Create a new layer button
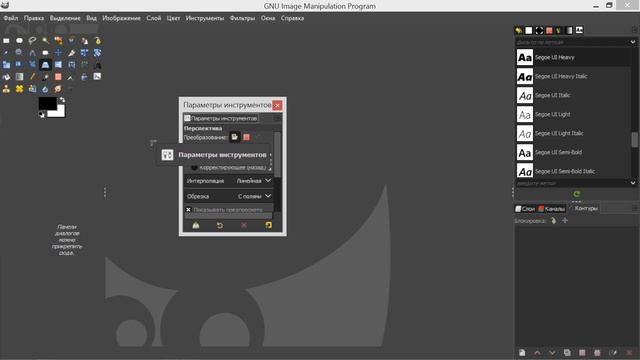The image size is (640, 360). [522, 353]
